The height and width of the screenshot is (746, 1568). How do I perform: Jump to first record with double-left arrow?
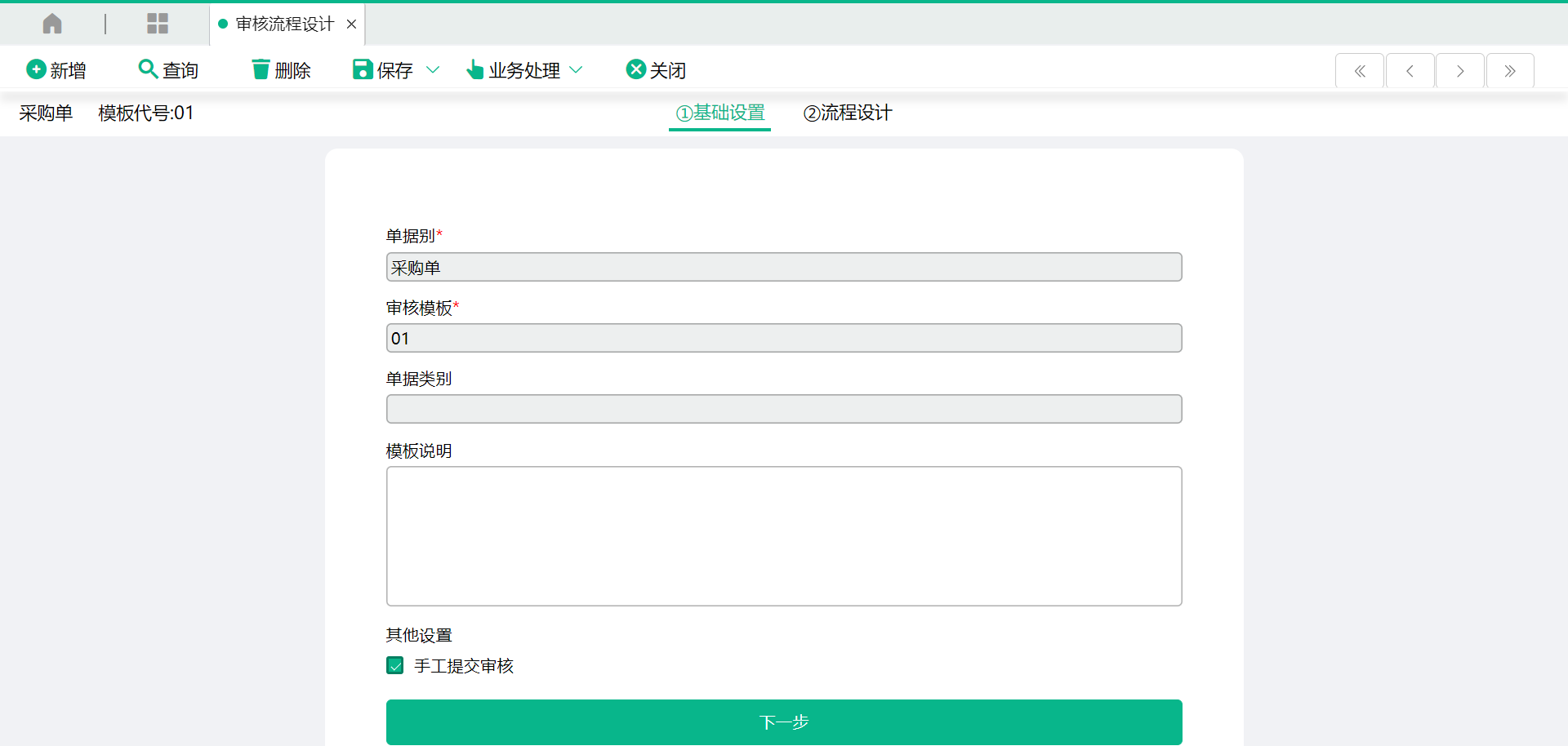point(1360,71)
